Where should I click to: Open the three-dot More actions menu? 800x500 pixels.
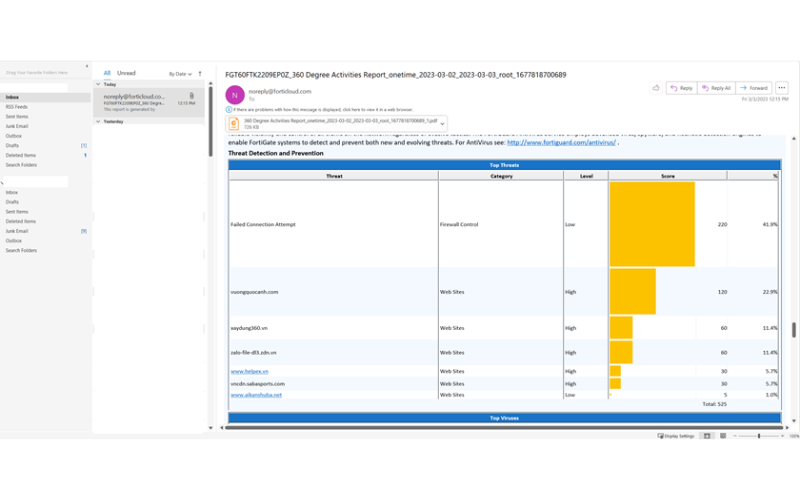point(782,88)
